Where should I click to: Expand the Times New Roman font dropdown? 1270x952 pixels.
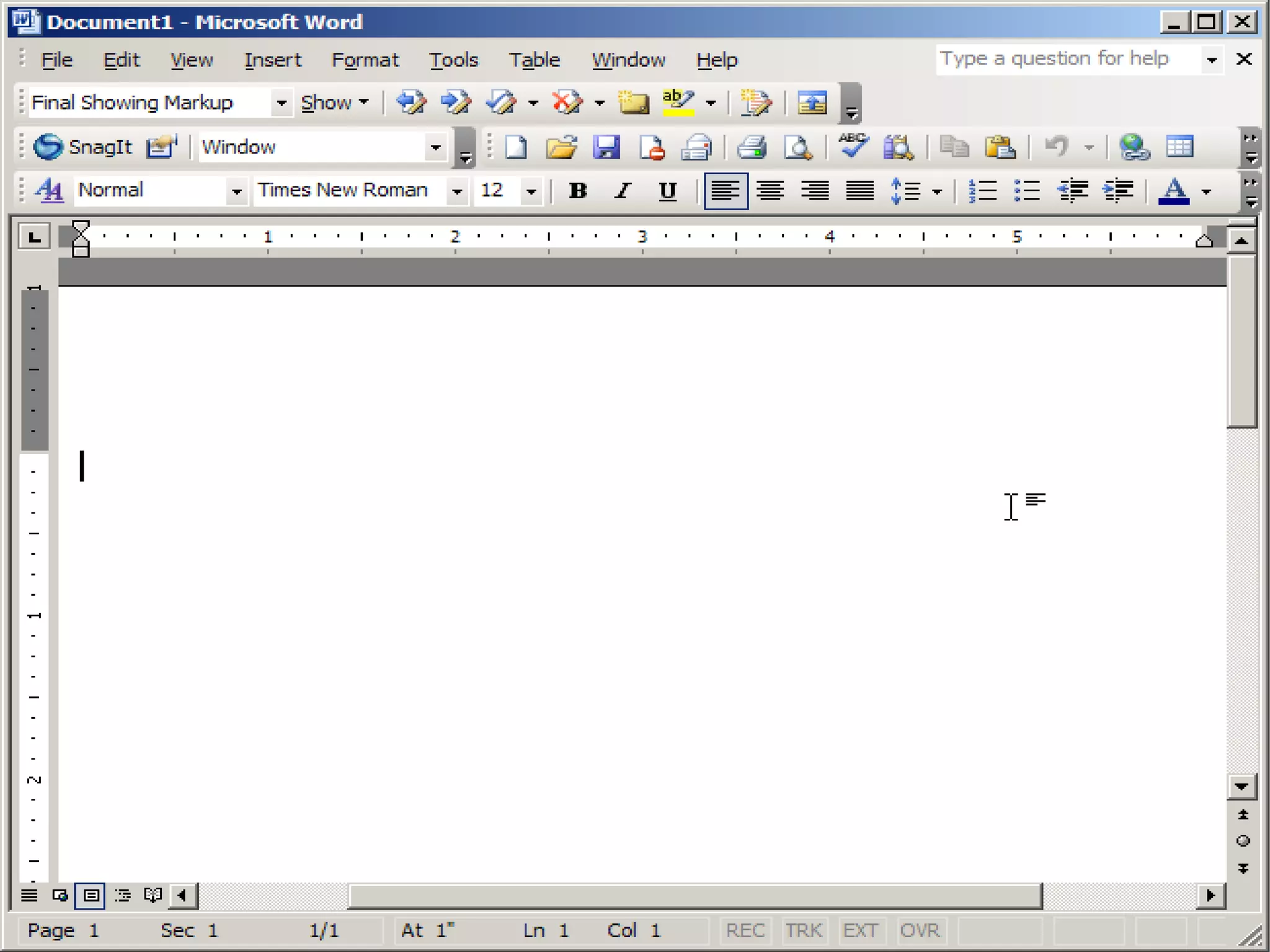pyautogui.click(x=457, y=191)
